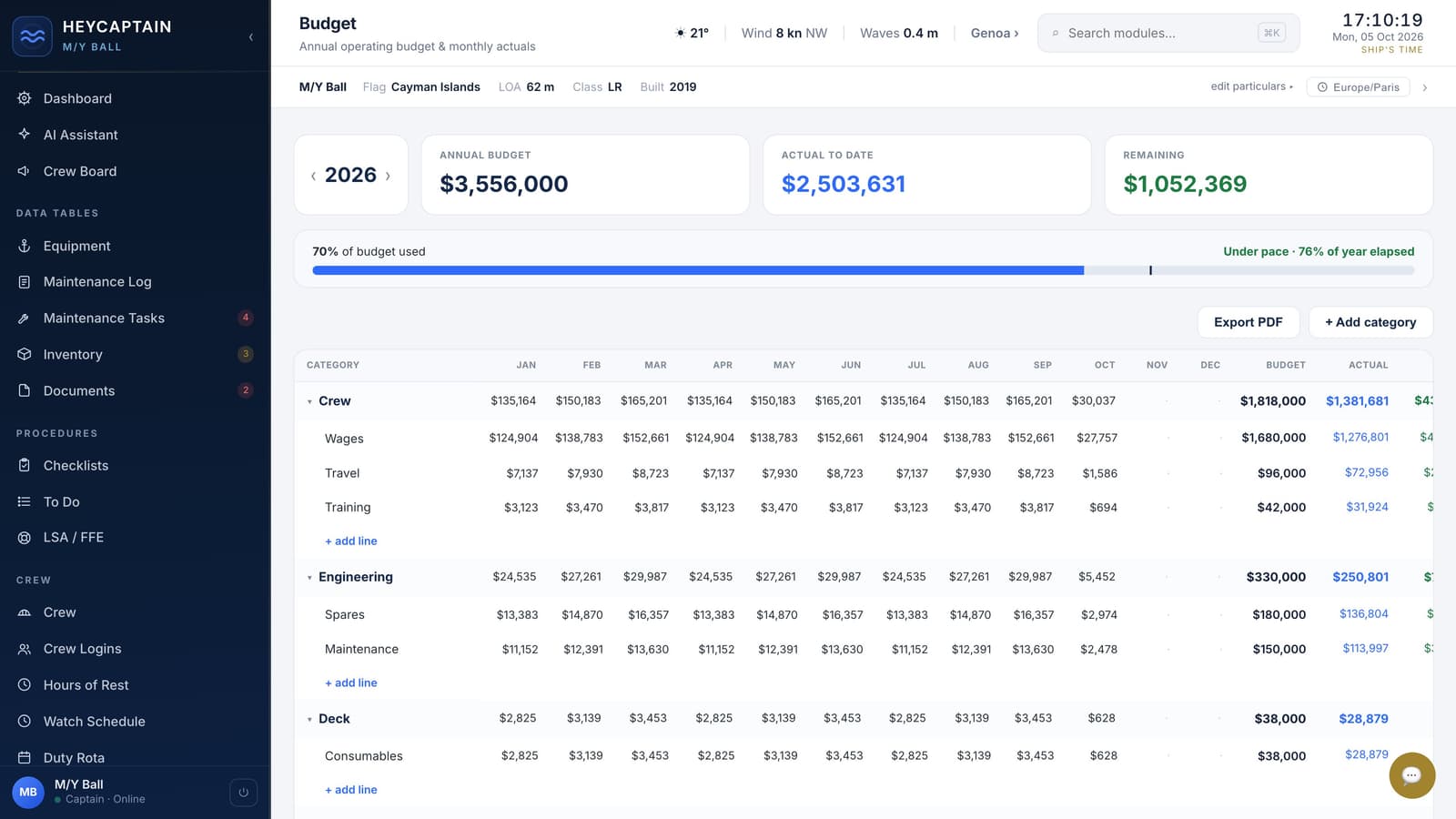Click the Export PDF button
This screenshot has height=819, width=1456.
(1249, 322)
